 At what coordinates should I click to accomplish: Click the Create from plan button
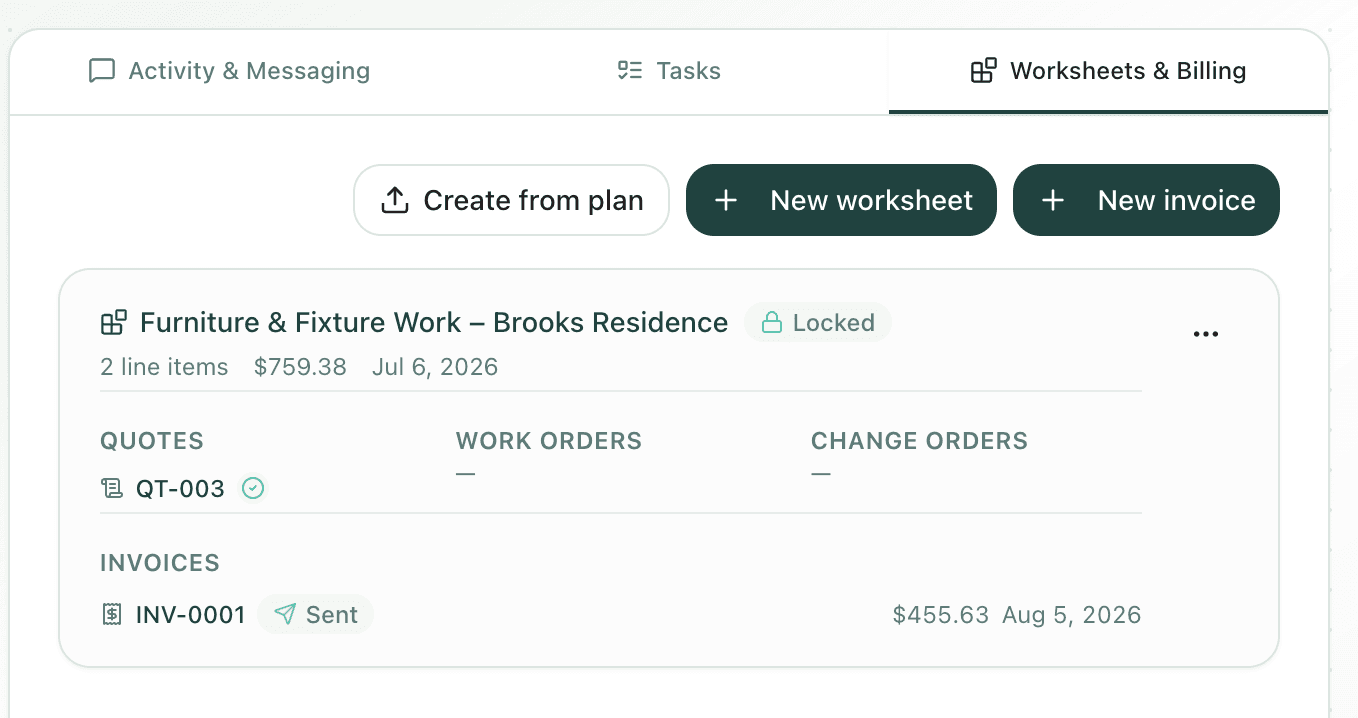coord(511,200)
